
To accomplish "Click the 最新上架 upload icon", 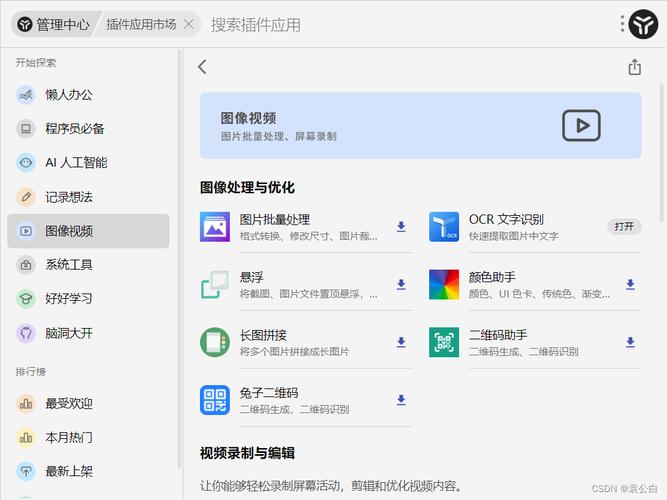I will tap(26, 471).
